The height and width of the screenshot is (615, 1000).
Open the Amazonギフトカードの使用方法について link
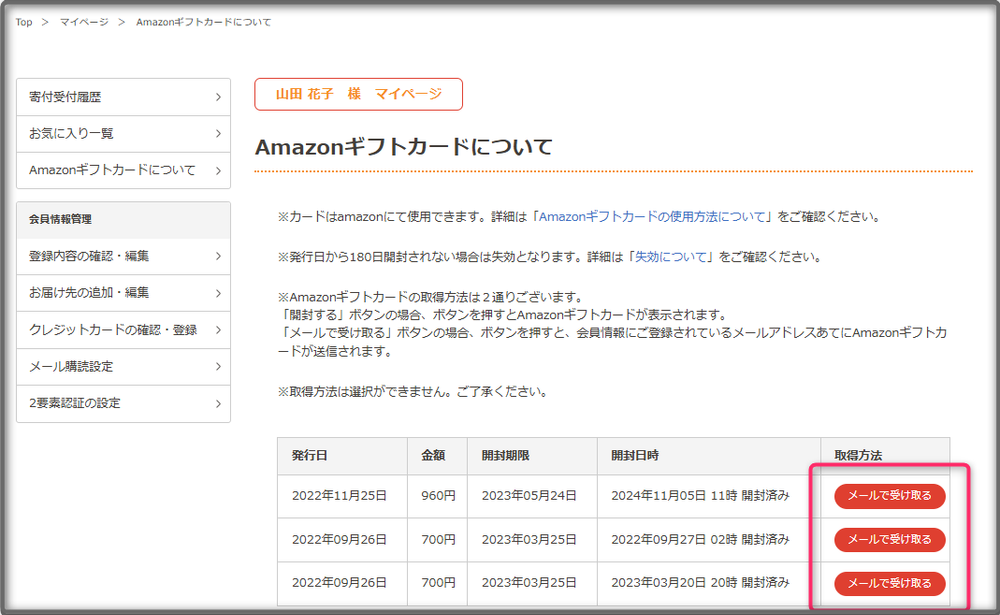(653, 216)
